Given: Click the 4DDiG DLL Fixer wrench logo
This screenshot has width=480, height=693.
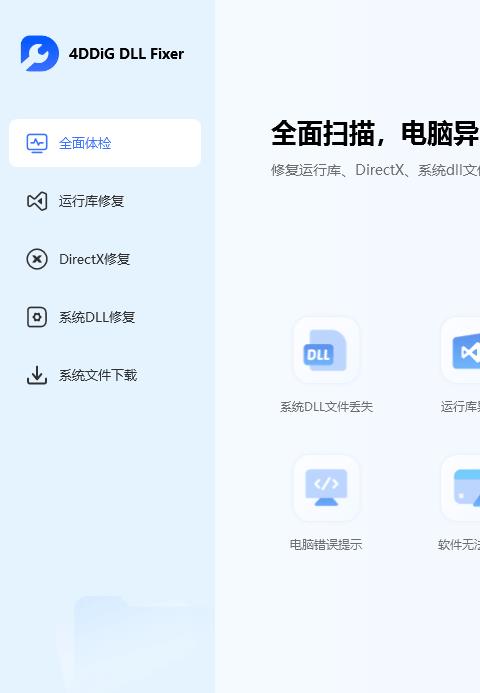Looking at the screenshot, I should (39, 53).
